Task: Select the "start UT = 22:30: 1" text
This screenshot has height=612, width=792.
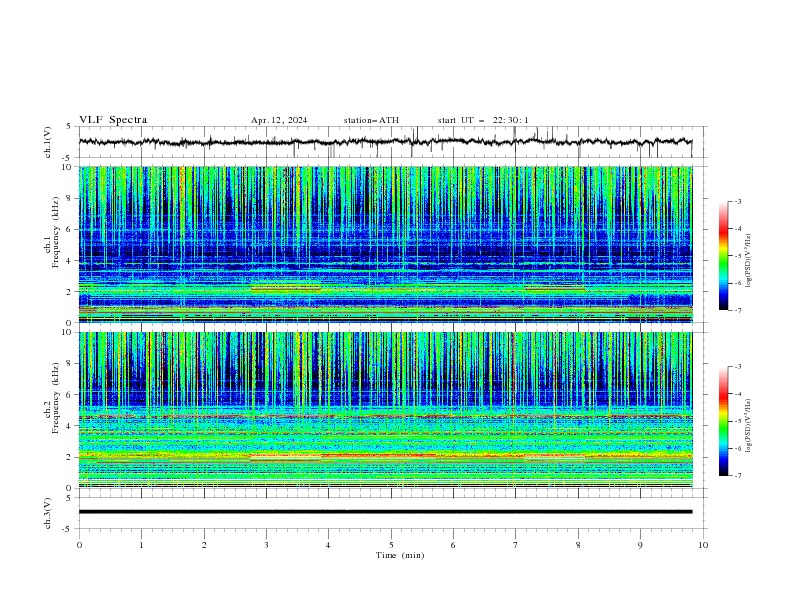Action: click(483, 120)
